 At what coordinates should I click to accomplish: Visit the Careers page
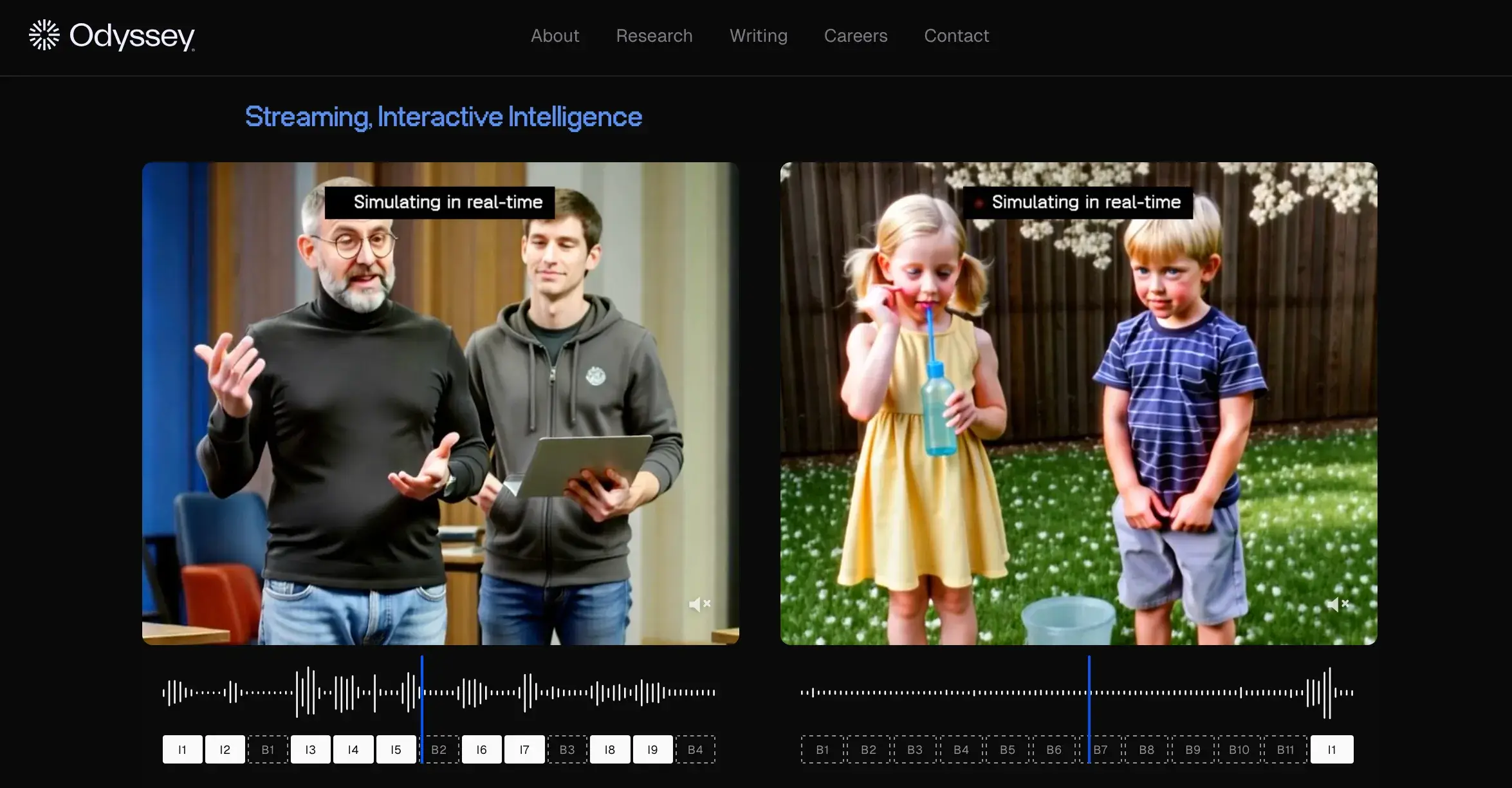tap(856, 36)
